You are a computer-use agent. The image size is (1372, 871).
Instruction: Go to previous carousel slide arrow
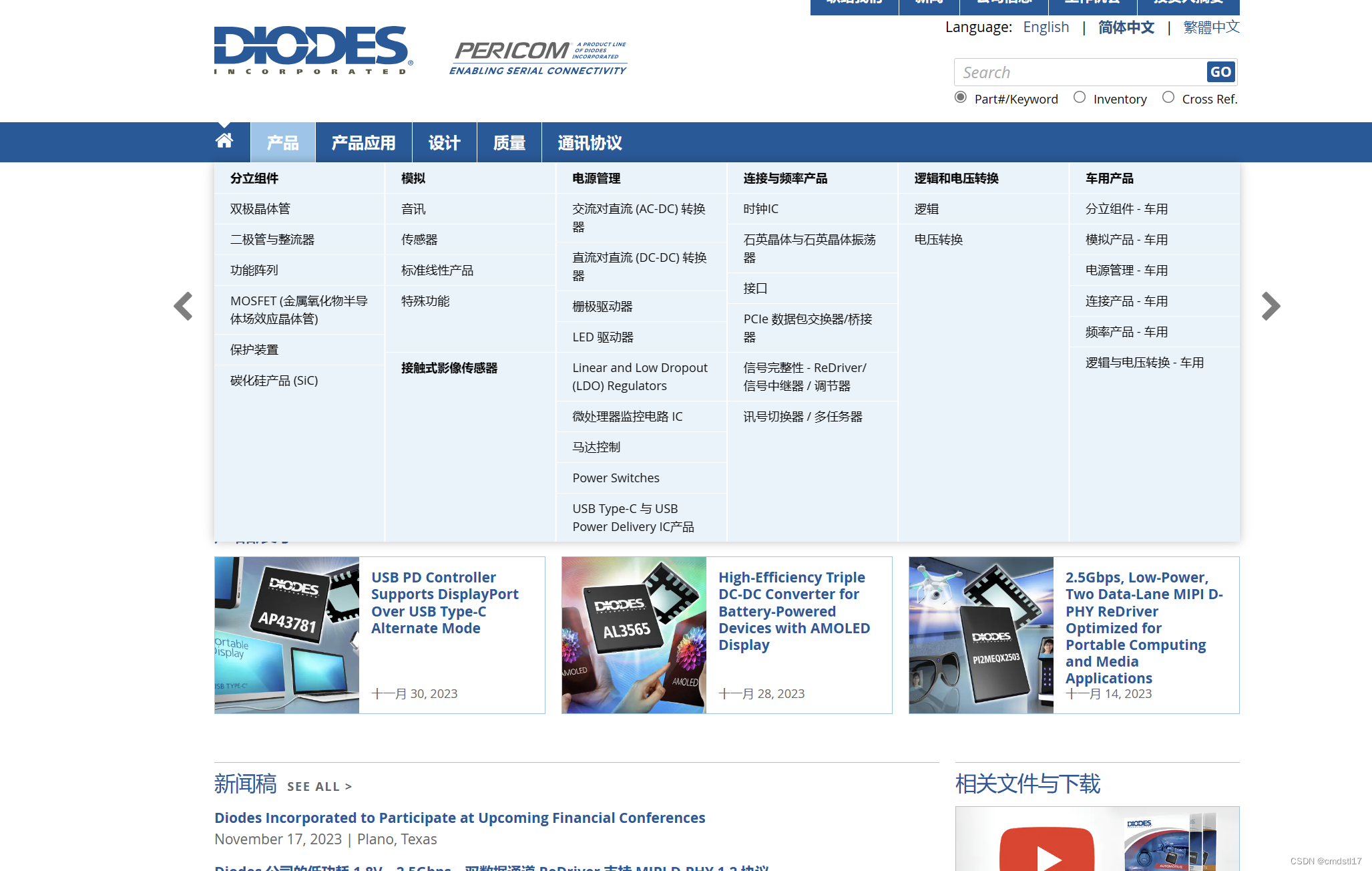[183, 307]
